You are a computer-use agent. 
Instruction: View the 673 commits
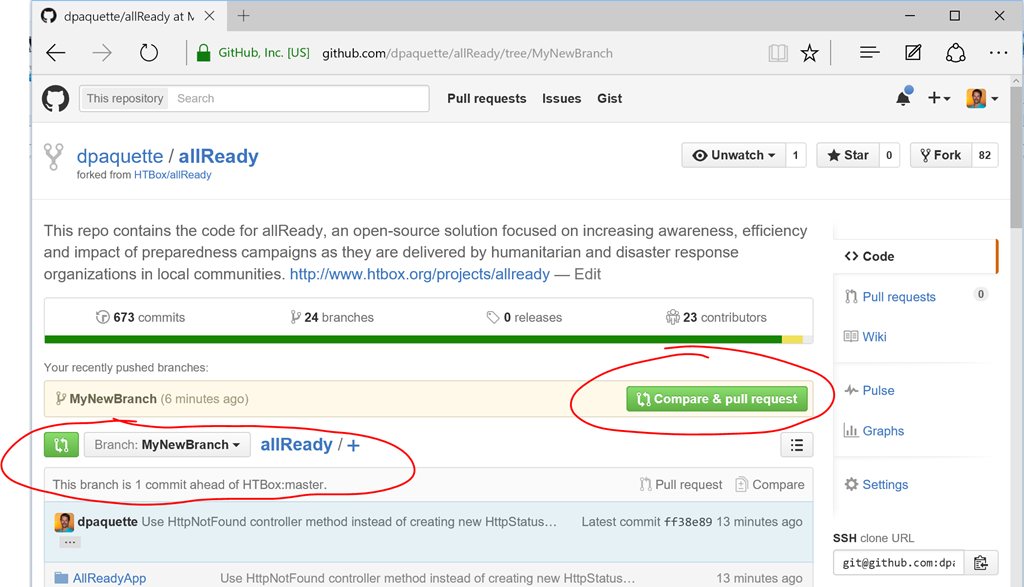point(140,317)
